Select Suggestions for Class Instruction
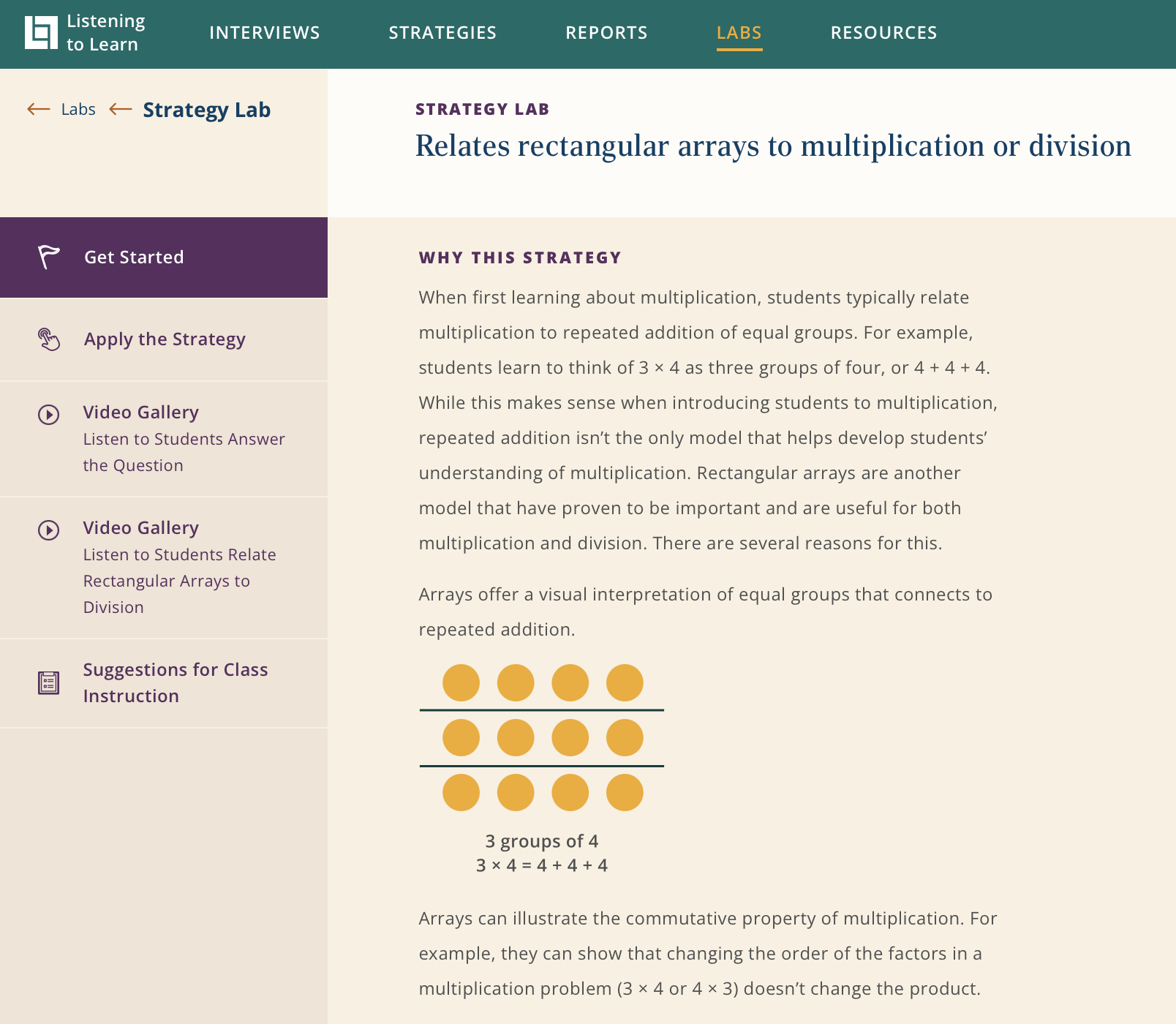 pos(176,682)
